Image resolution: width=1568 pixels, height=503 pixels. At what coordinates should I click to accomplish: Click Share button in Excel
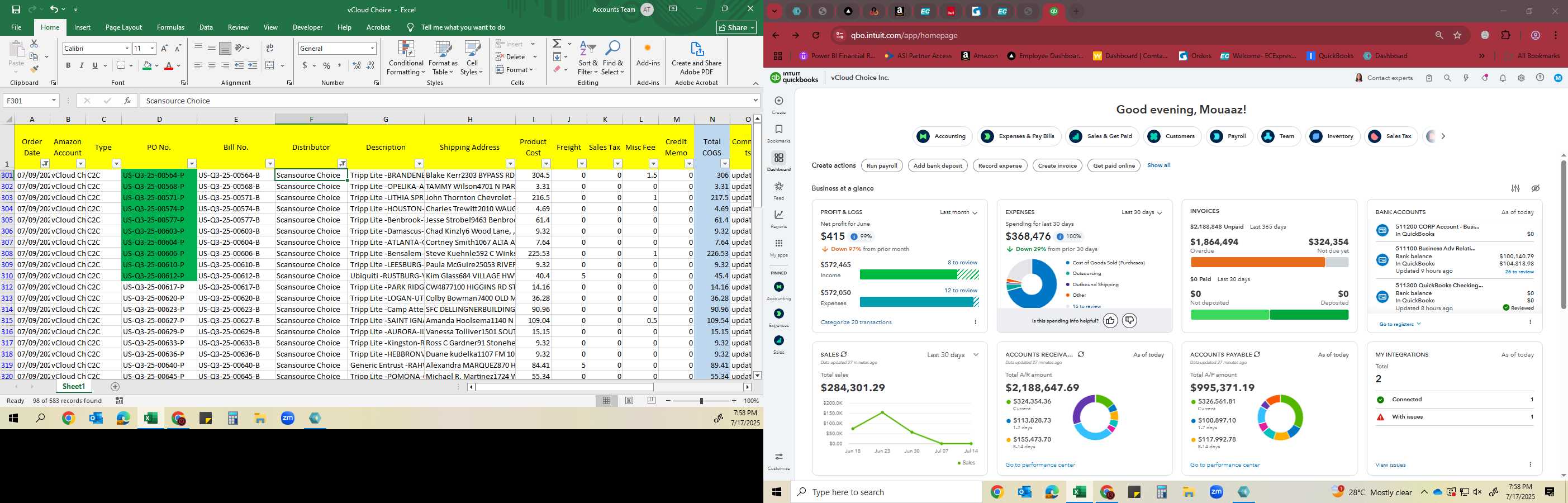pyautogui.click(x=737, y=27)
